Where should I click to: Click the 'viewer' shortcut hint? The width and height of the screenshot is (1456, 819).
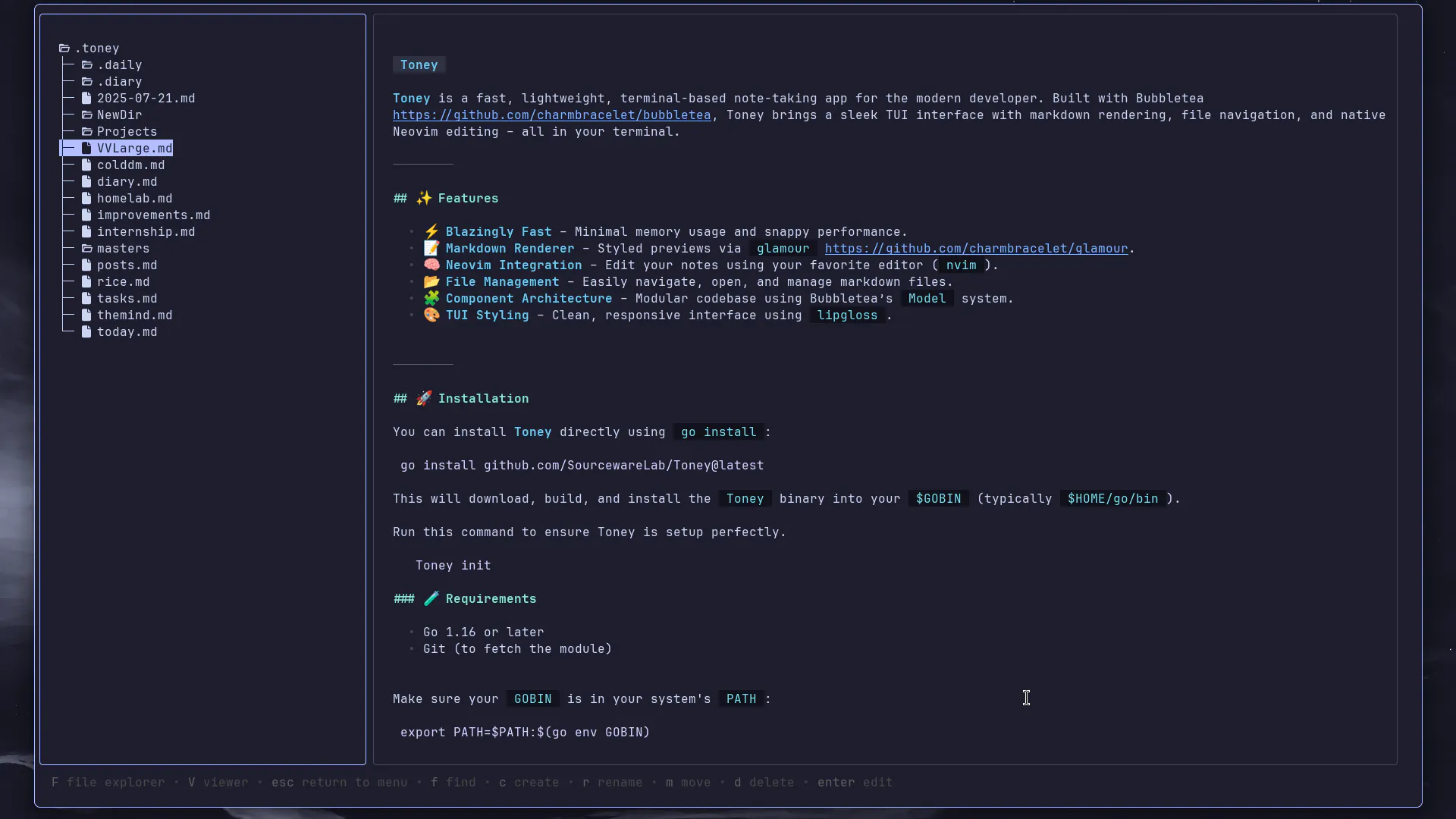click(x=218, y=783)
